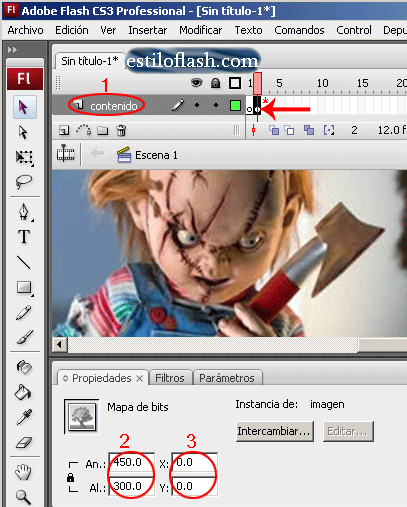Select the Eyedropper tool
The width and height of the screenshot is (407, 507).
(24, 417)
